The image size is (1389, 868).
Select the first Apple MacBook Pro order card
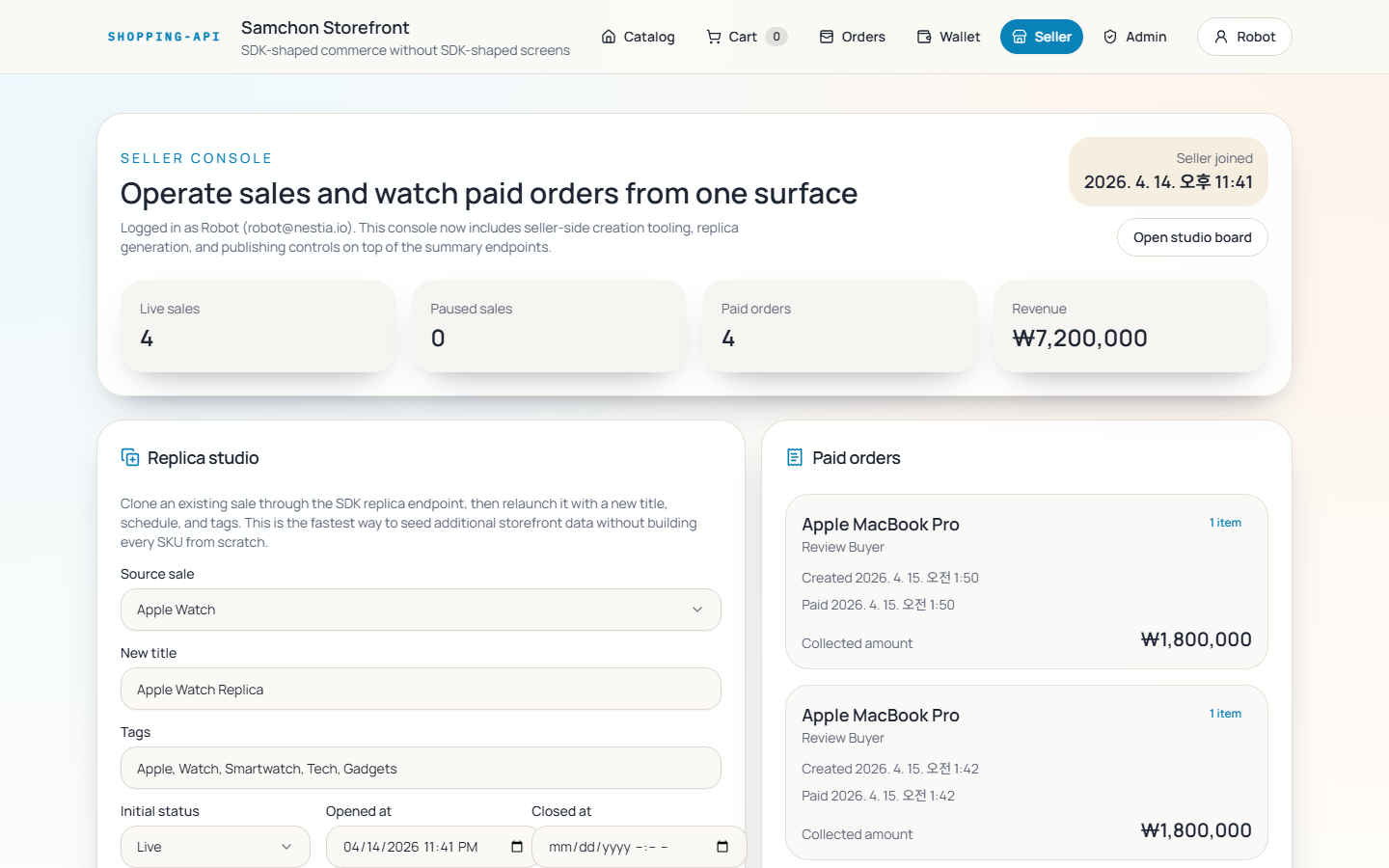tap(1026, 582)
